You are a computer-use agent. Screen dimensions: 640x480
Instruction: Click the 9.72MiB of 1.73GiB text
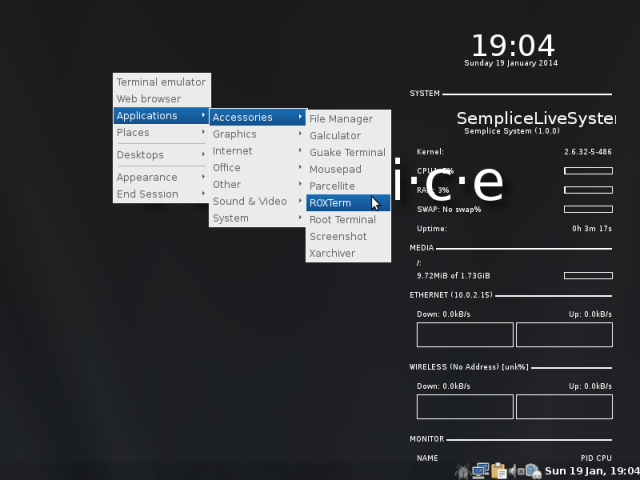(453, 276)
